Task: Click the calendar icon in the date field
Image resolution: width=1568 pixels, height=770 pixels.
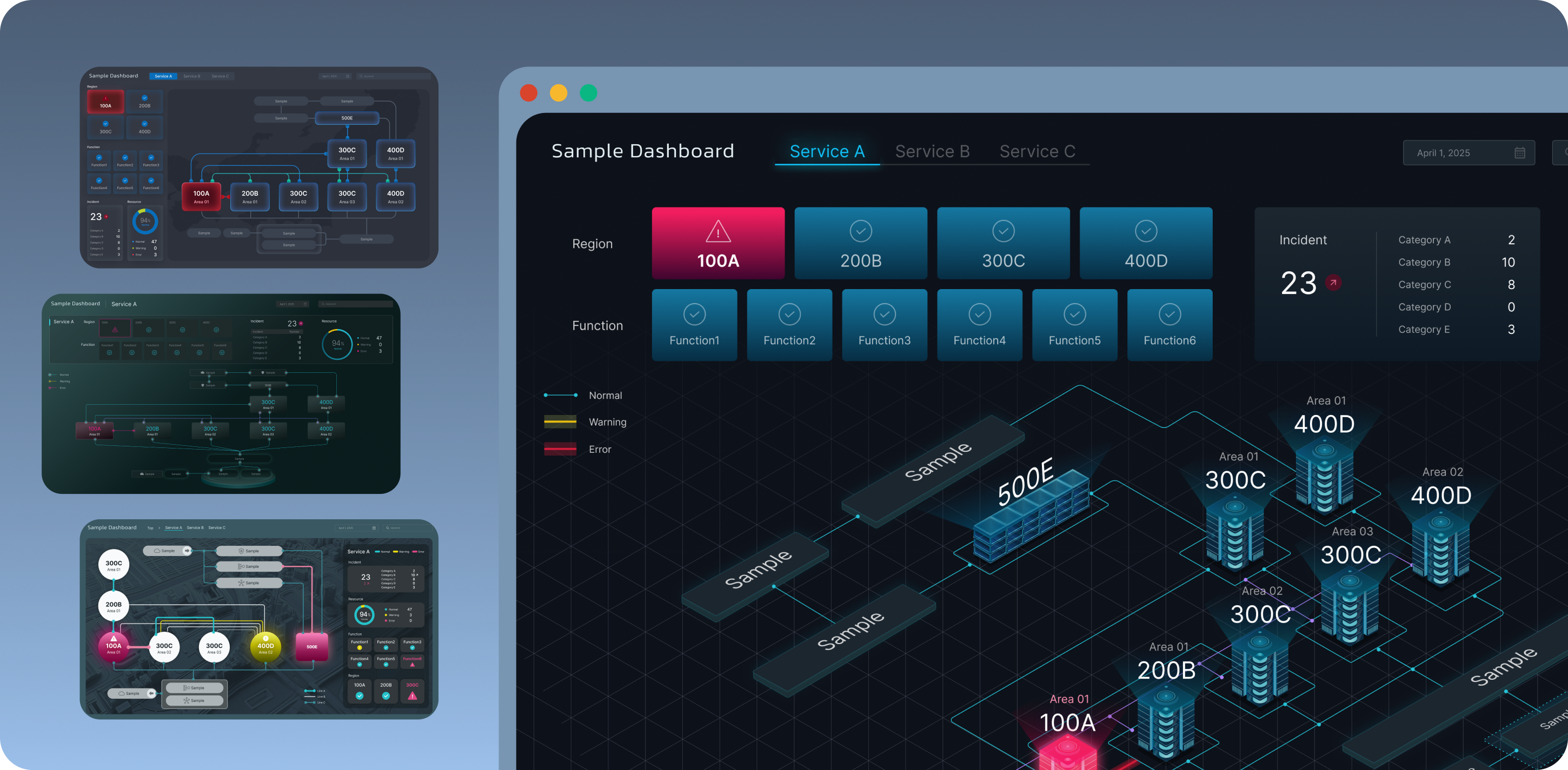Action: click(1519, 153)
